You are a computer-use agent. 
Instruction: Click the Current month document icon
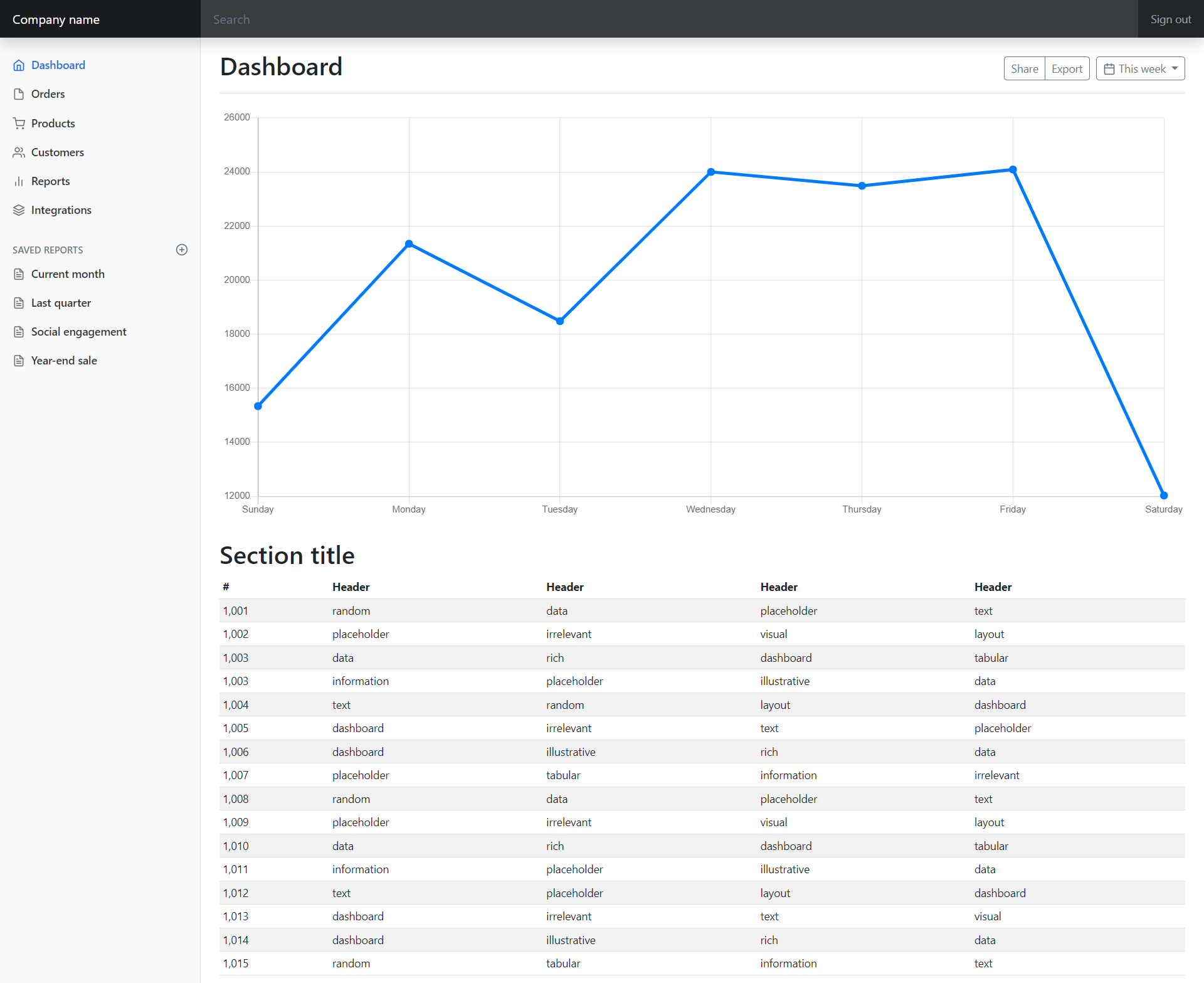pyautogui.click(x=19, y=274)
